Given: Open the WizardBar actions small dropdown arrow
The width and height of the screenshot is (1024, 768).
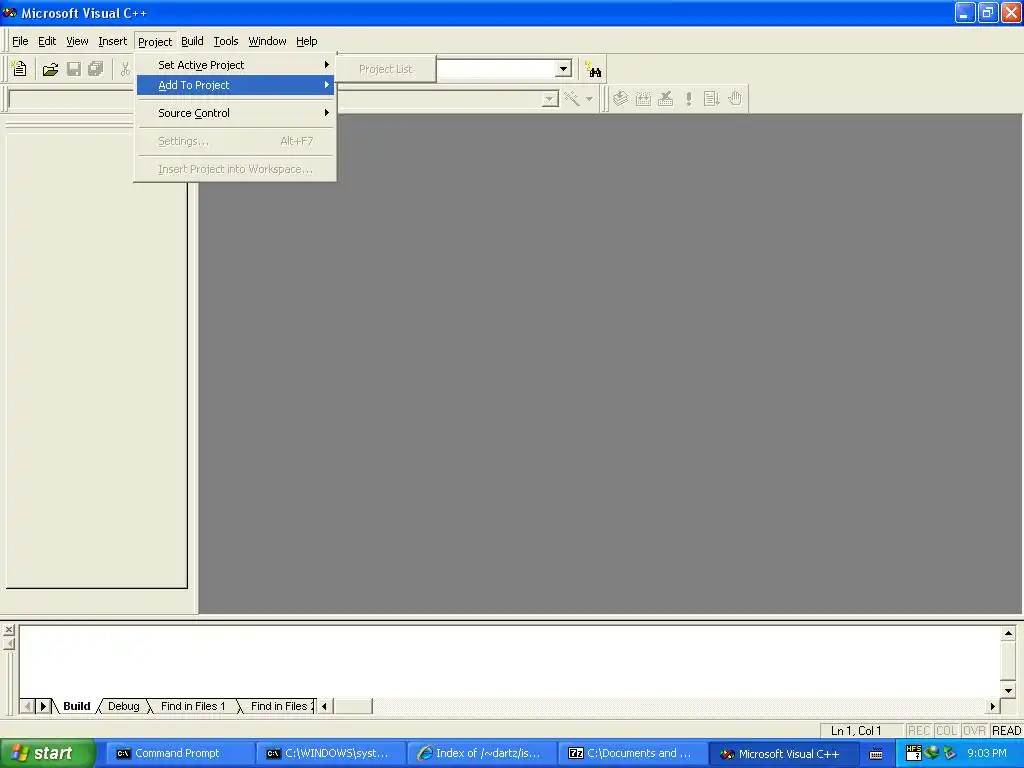Looking at the screenshot, I should coord(589,99).
